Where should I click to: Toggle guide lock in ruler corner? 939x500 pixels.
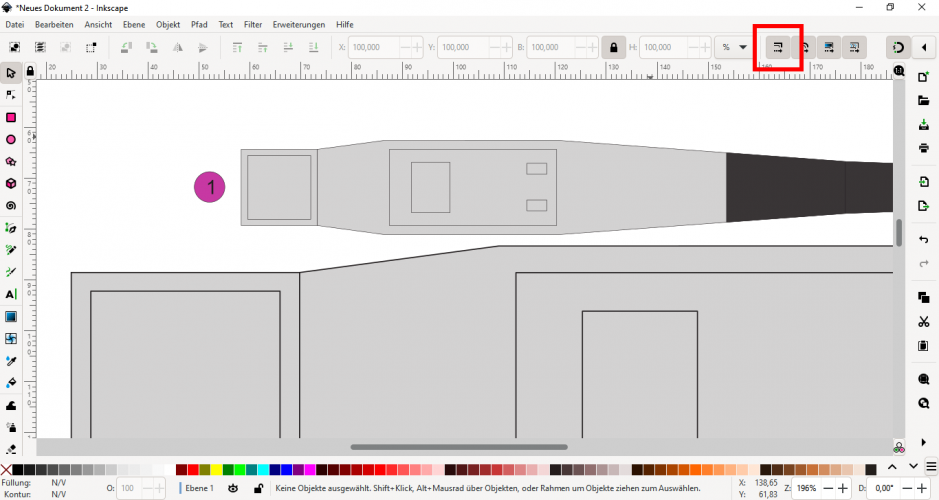click(30, 71)
